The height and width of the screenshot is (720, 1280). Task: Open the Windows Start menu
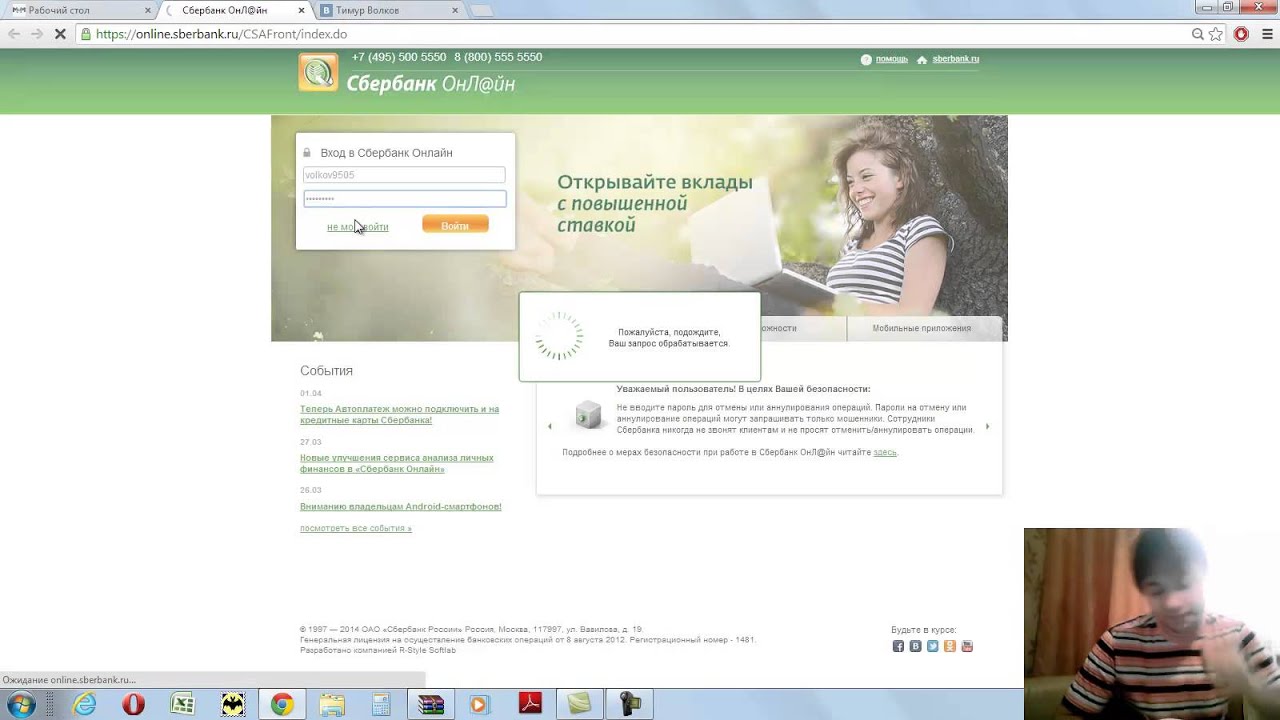(21, 705)
